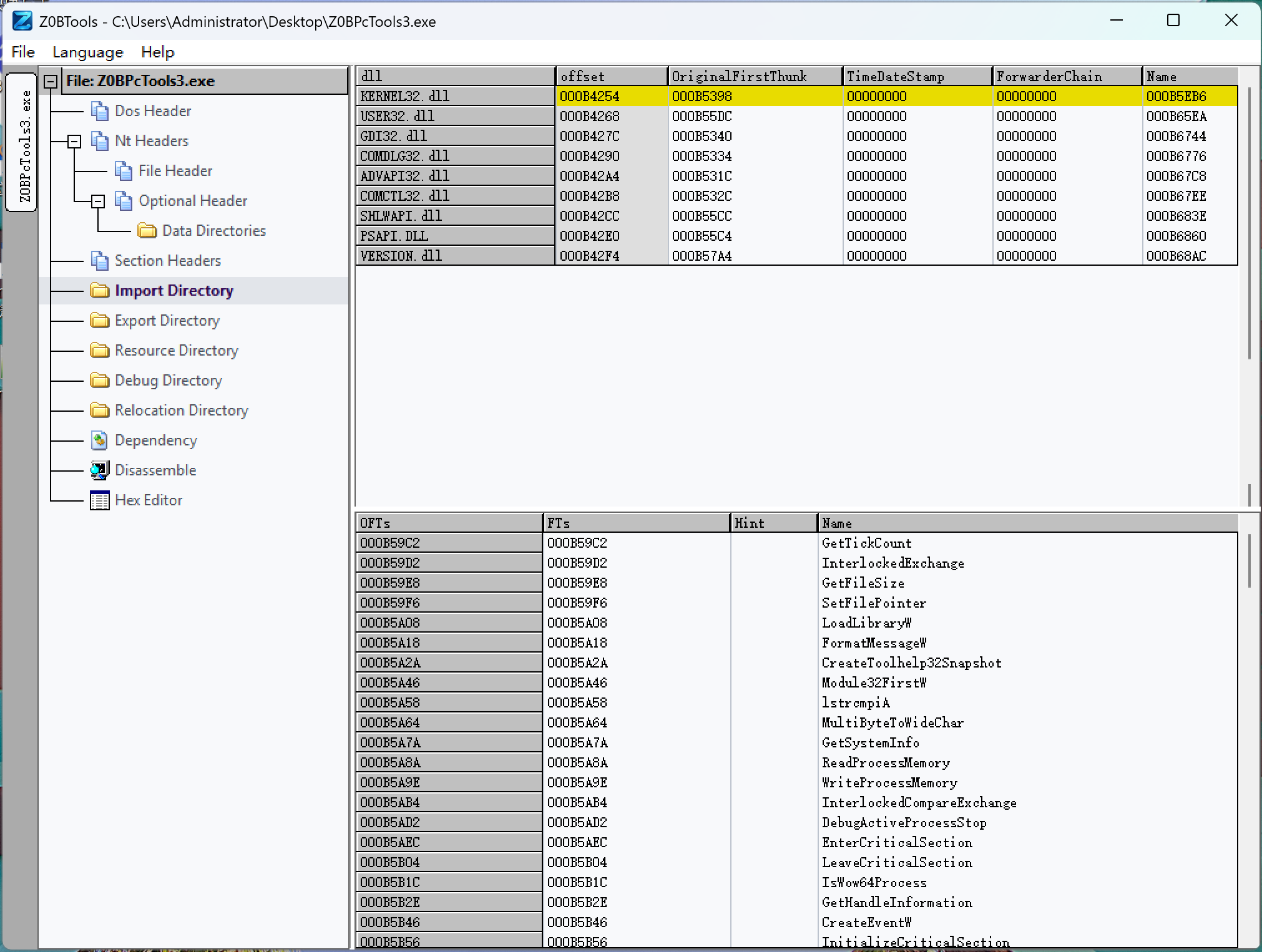Collapse the File: Z0BPcTools3.exe root node
1262x952 pixels.
tap(51, 82)
